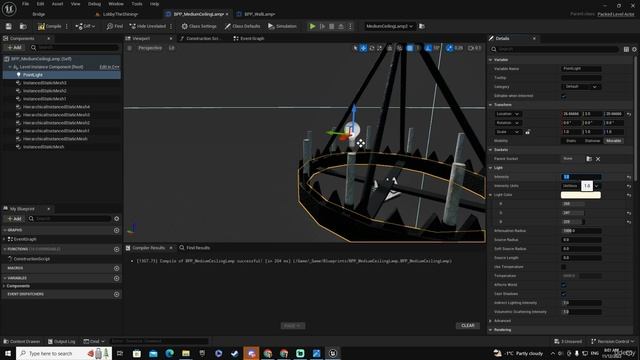
Task: Add a component in the Components panel
Action: point(14,48)
